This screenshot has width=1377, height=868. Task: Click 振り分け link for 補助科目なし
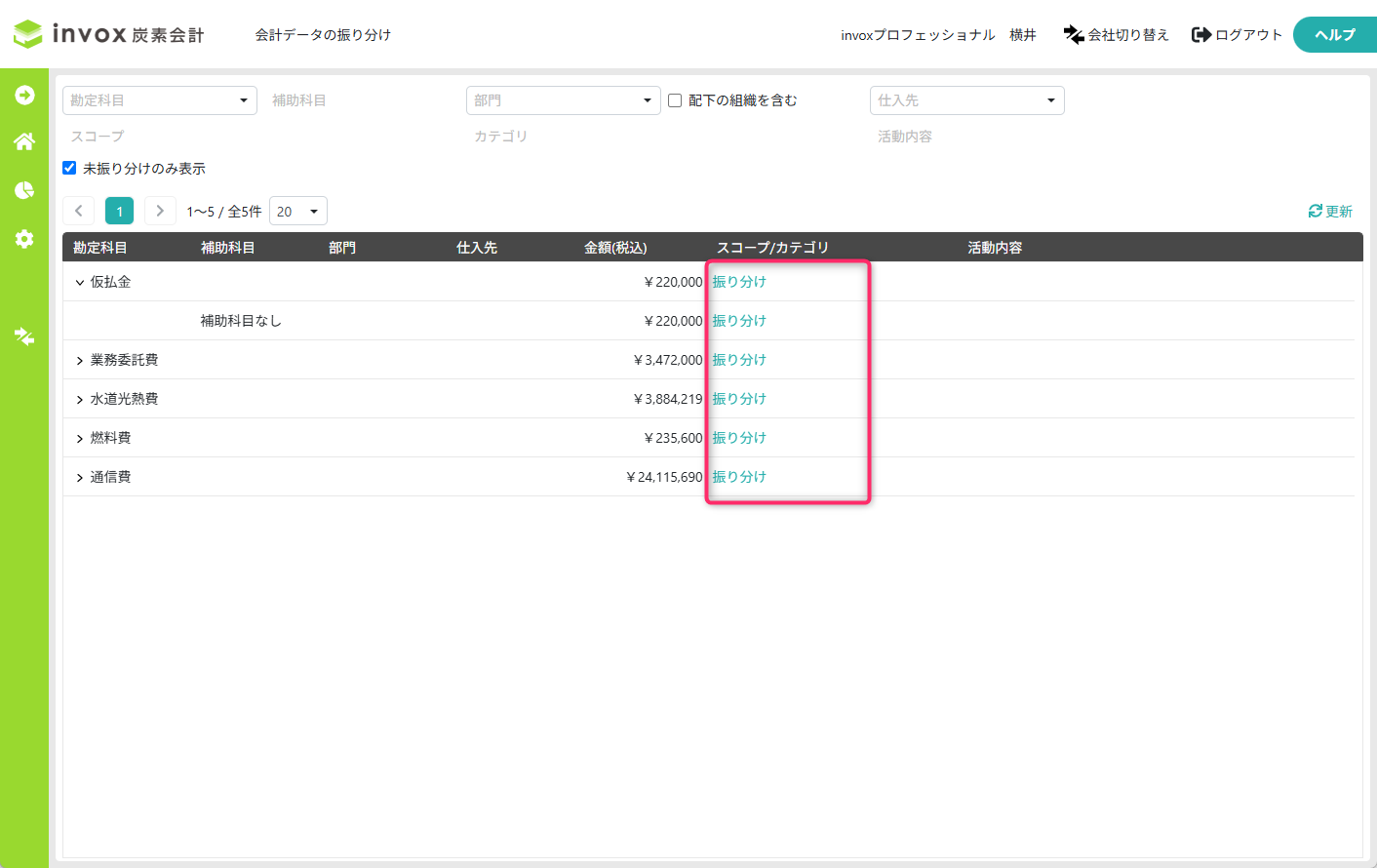pos(739,321)
